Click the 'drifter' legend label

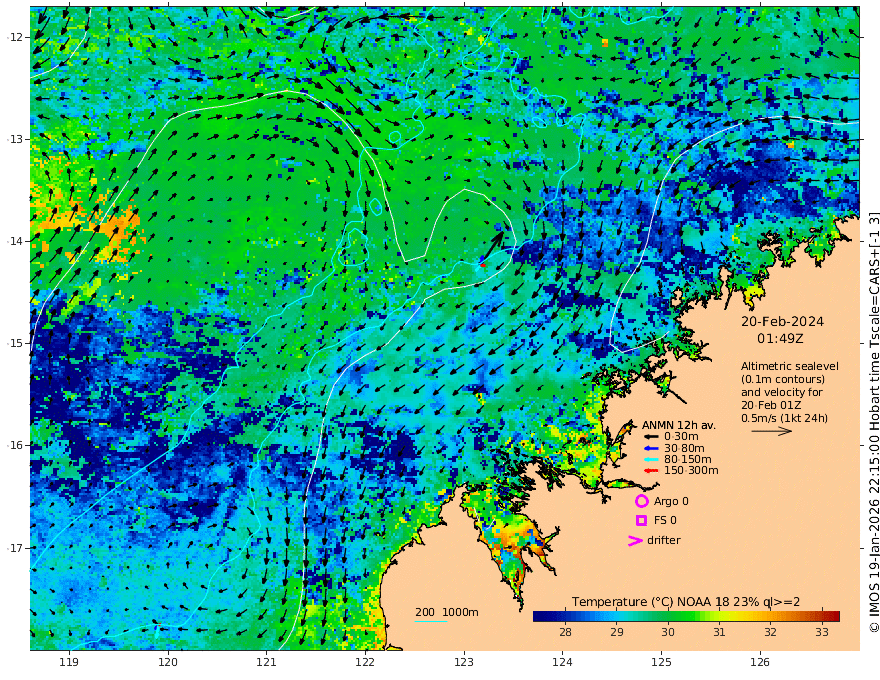coord(664,540)
